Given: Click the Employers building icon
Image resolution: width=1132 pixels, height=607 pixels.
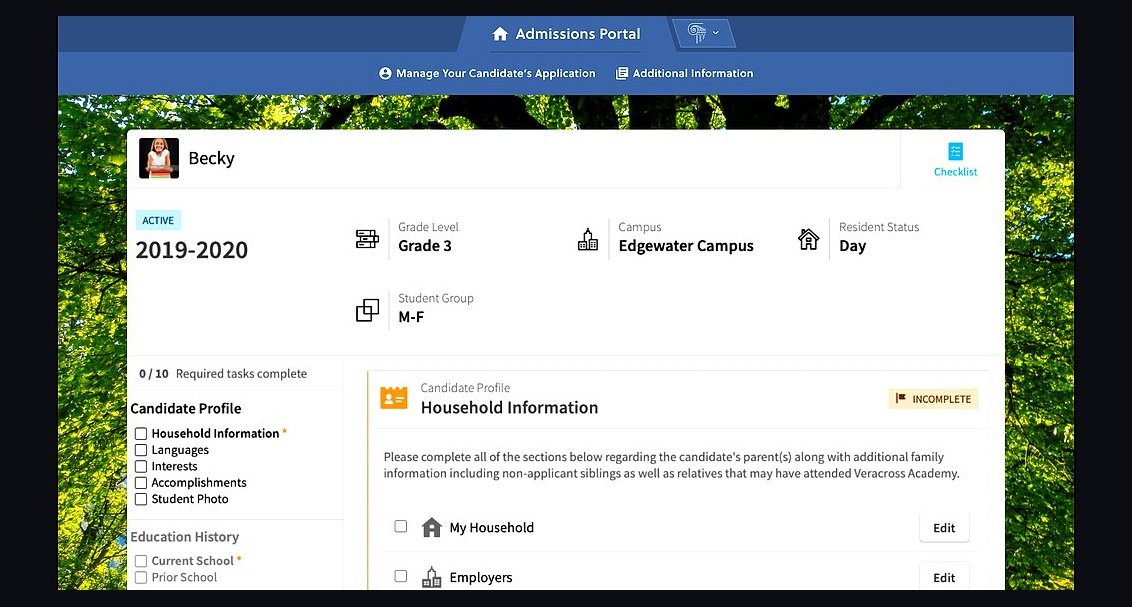Looking at the screenshot, I should (432, 577).
